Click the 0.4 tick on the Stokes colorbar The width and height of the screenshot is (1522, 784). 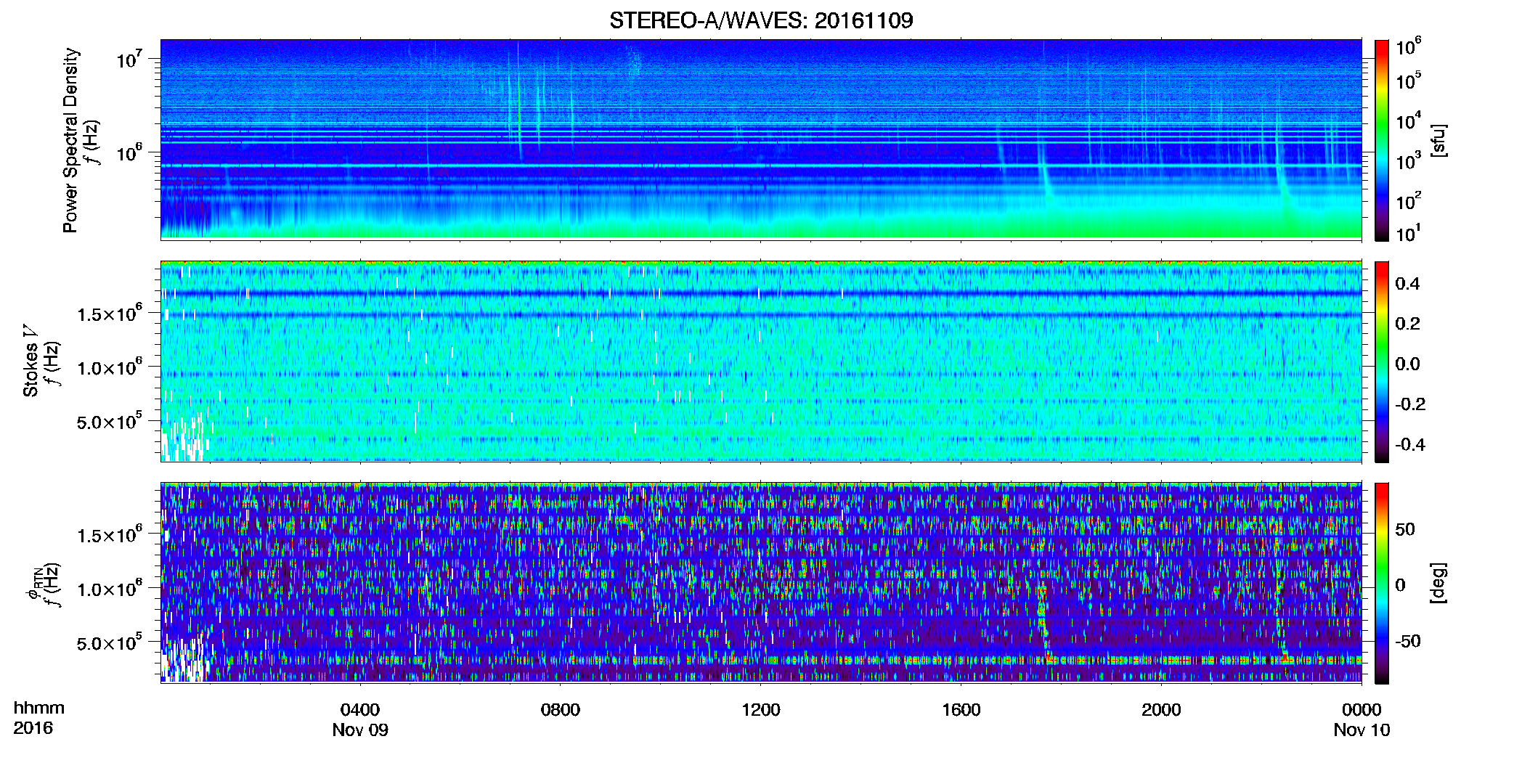pos(1407,284)
